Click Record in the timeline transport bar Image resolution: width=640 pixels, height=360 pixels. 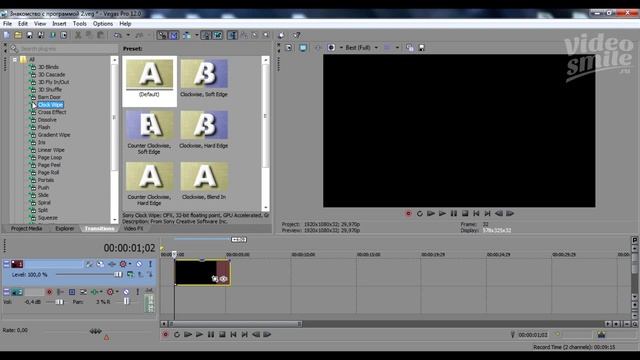pyautogui.click(x=165, y=335)
